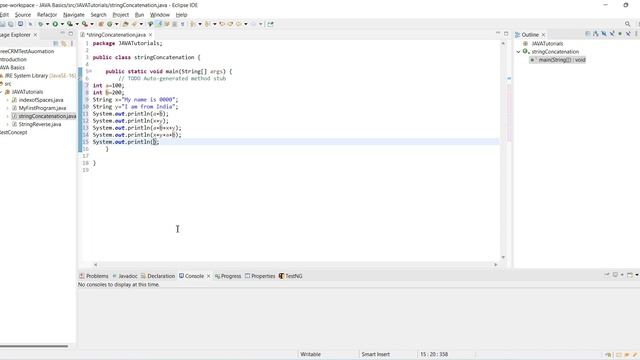This screenshot has height=360, width=640.
Task: Click the Open Perspective icon after toolbar separator
Action: (270, 24)
